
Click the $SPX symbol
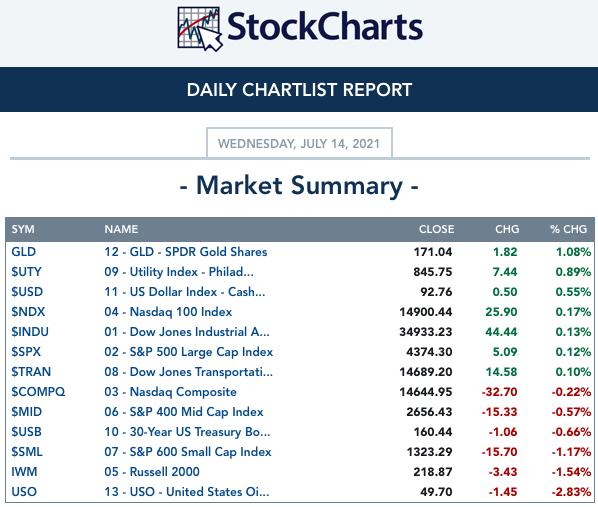(x=26, y=352)
